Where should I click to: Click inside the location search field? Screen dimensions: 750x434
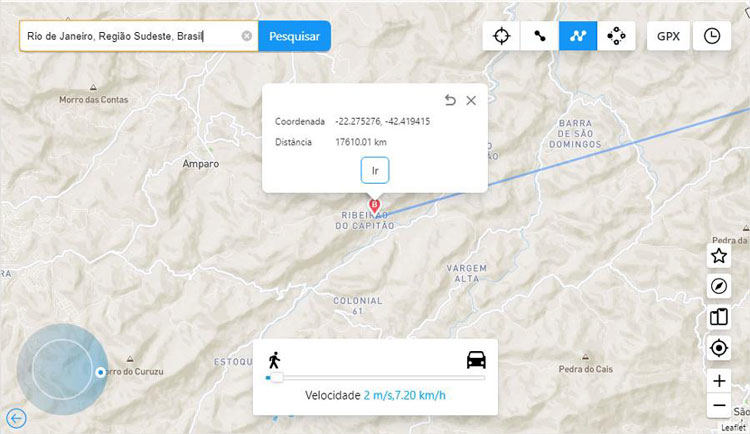coord(130,36)
